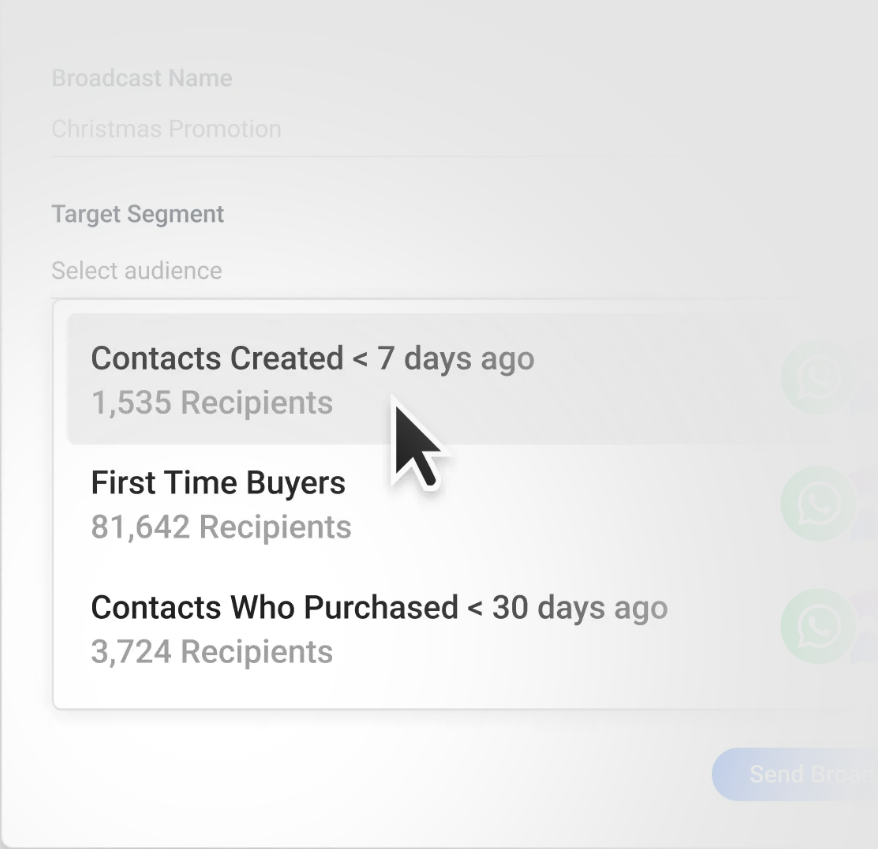Click the "Select audience" placeholder text

point(137,271)
